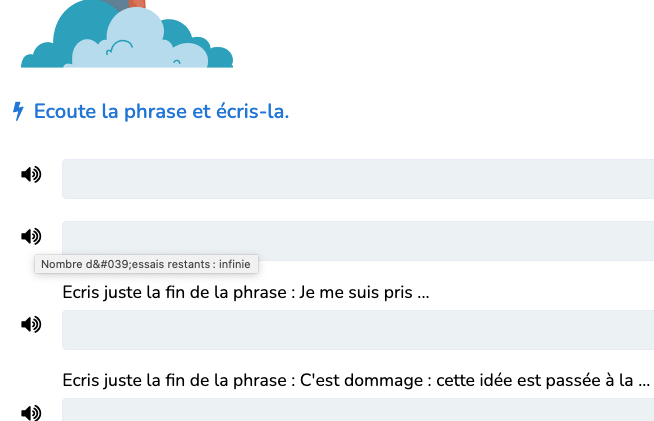Click the grey-blue shape above the clouds

(x=117, y=4)
